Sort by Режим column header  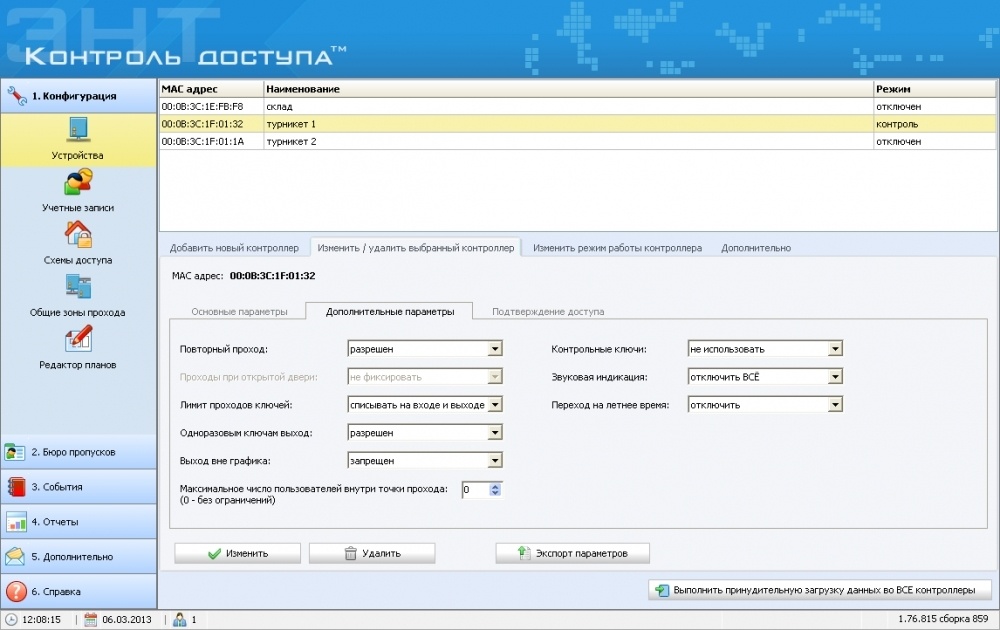point(934,89)
